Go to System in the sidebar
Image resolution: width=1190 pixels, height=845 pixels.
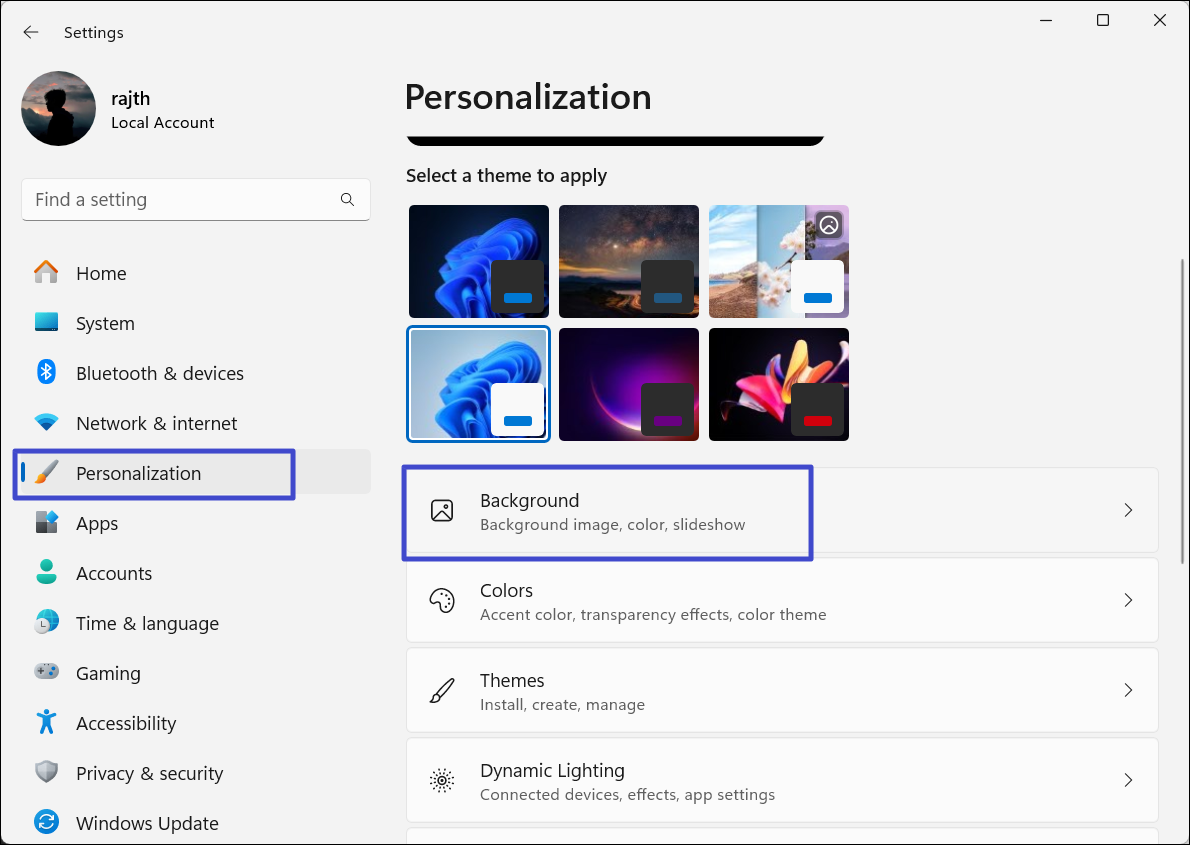pos(105,323)
